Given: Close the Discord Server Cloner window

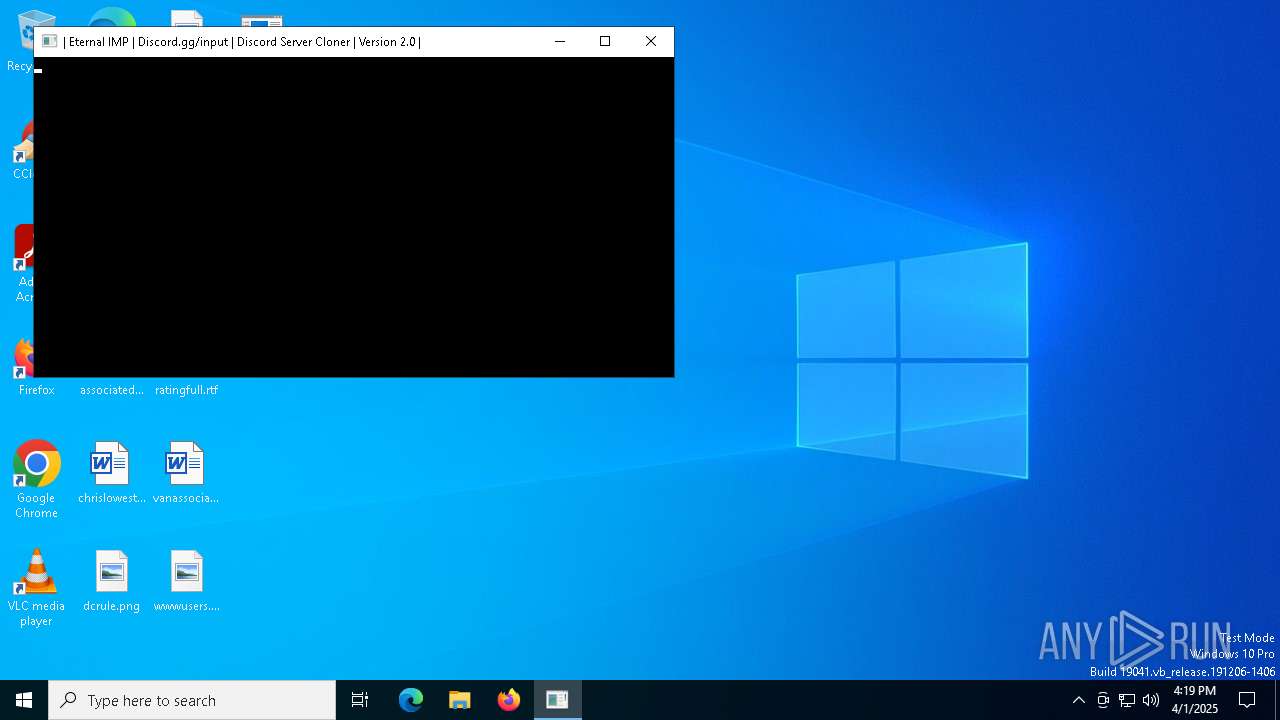Looking at the screenshot, I should point(651,42).
